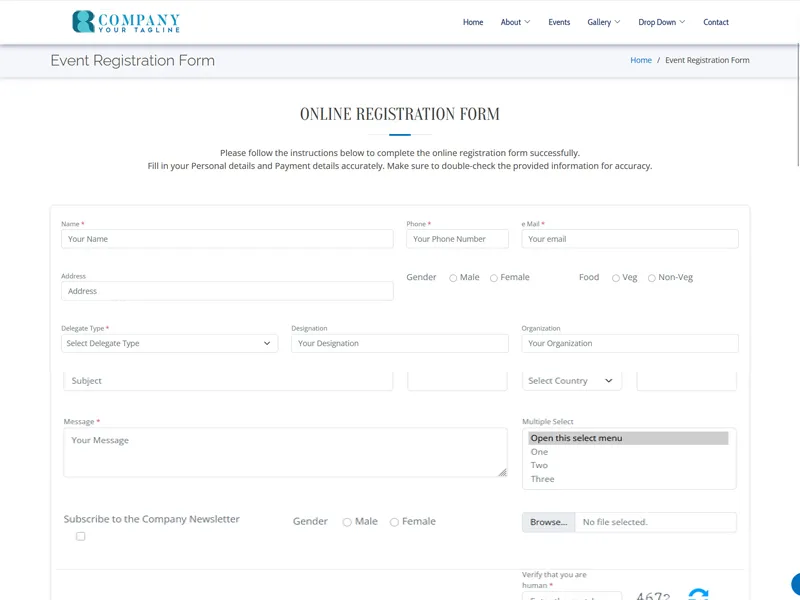800x600 pixels.
Task: Click the Company logo in the header
Action: 126,22
